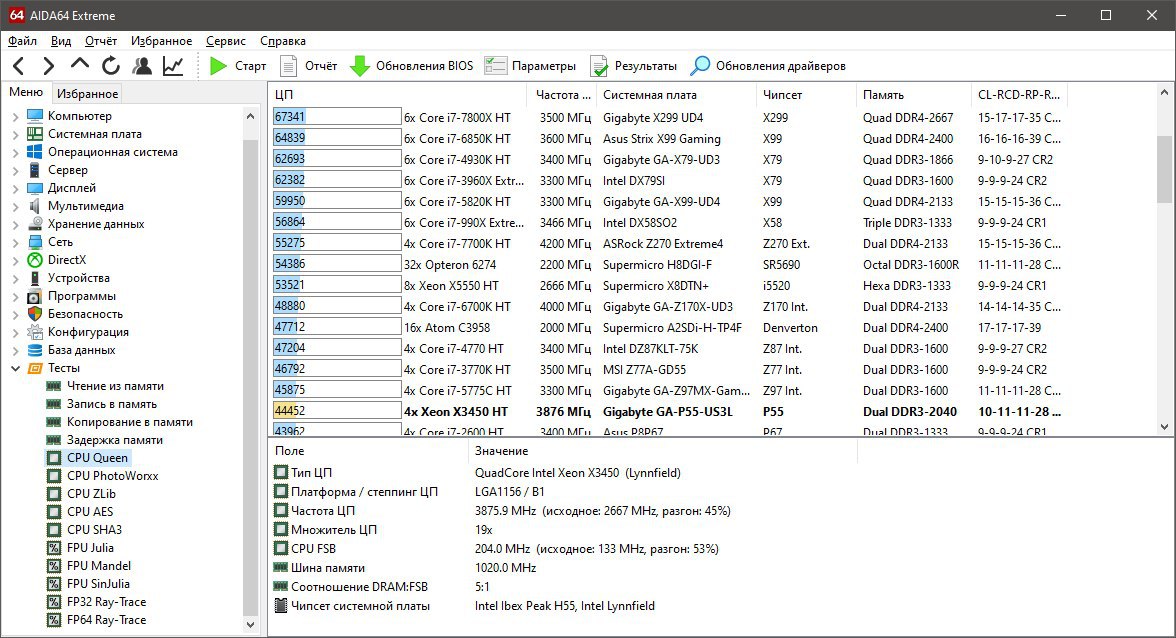The height and width of the screenshot is (638, 1176).
Task: Expand the DirectX tree node
Action: point(16,260)
